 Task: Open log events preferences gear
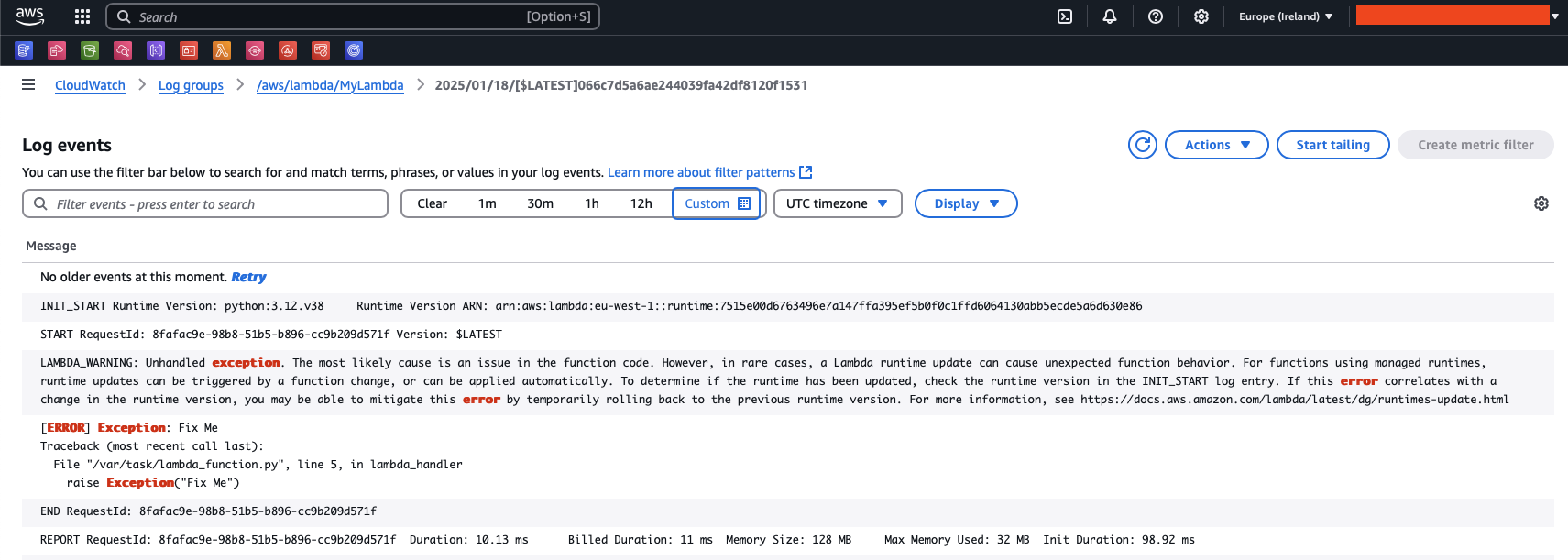1541,203
